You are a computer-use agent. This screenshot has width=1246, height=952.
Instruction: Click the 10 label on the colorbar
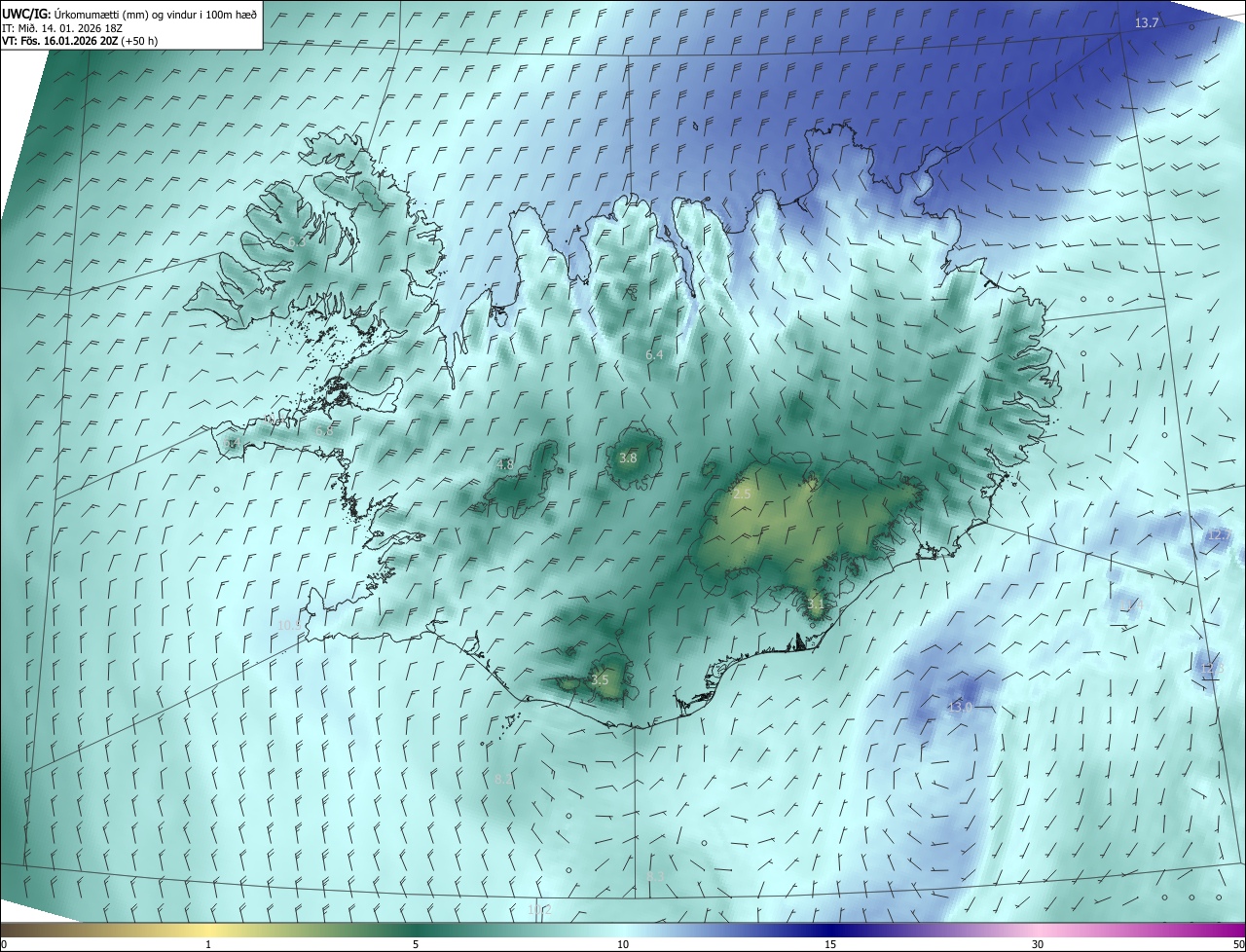pos(623,945)
